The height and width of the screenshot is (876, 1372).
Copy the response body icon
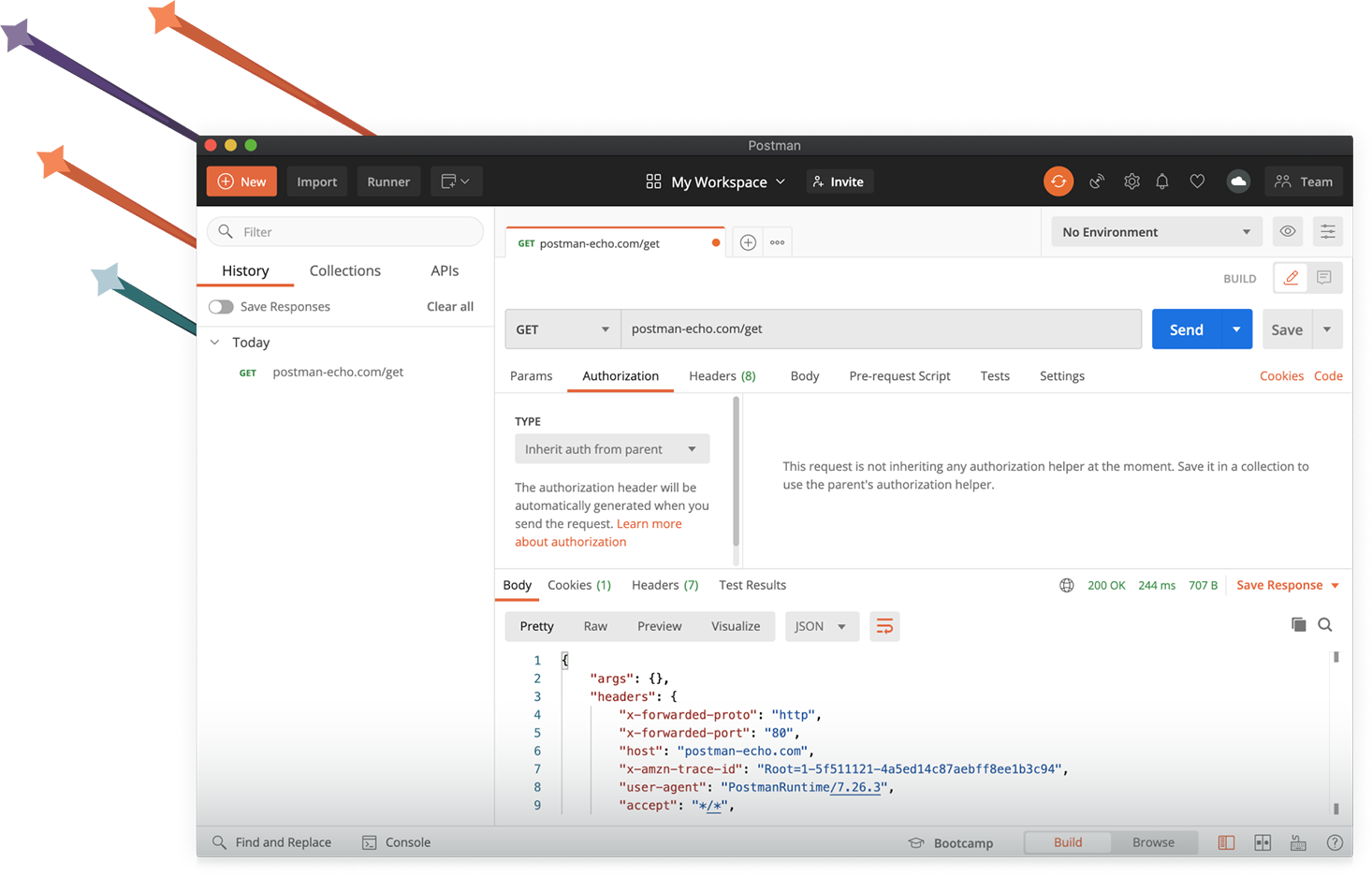click(1298, 624)
